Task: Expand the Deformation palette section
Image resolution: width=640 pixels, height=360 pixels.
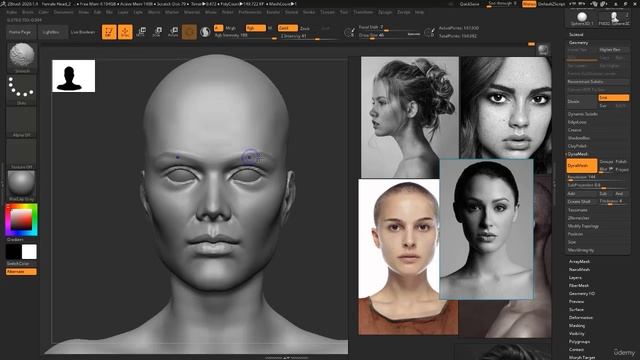Action: click(x=580, y=318)
